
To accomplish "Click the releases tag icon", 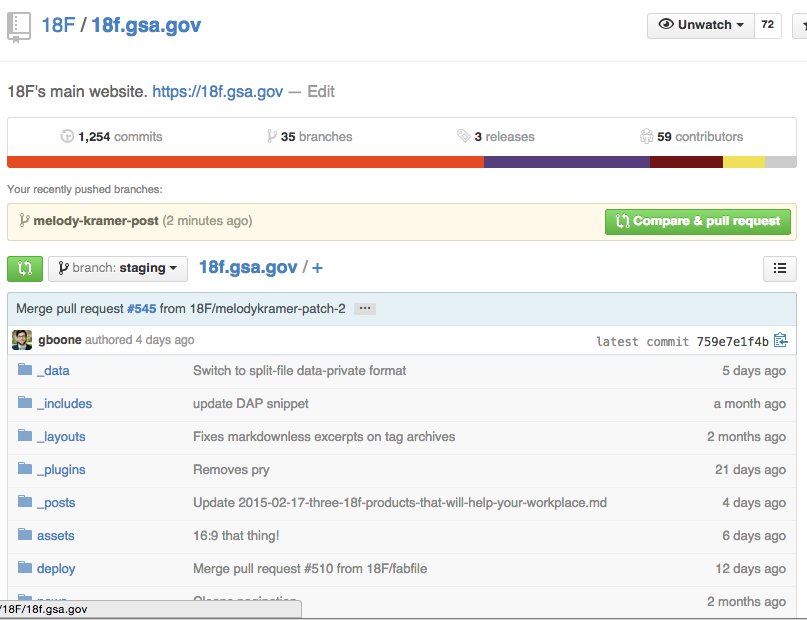I will pos(463,136).
